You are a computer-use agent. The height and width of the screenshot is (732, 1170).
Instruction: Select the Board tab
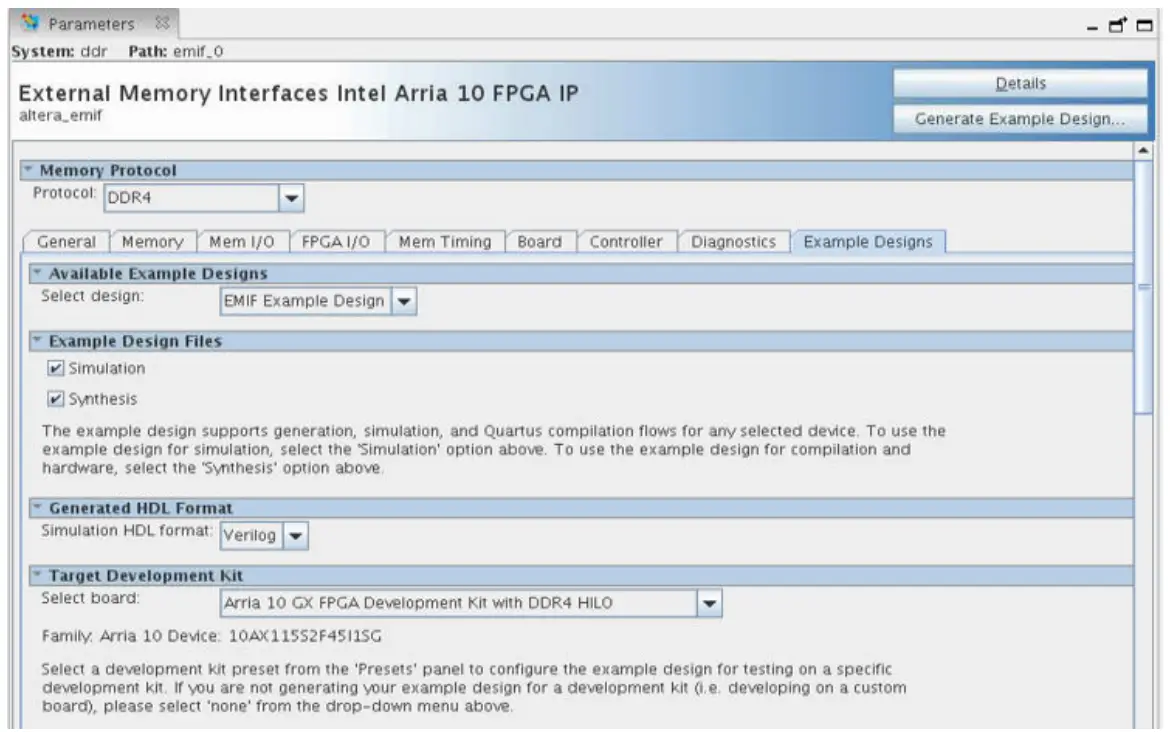click(539, 242)
